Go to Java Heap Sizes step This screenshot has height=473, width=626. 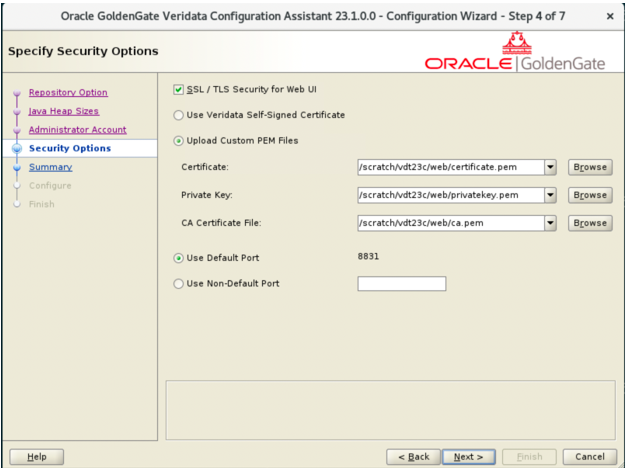pyautogui.click(x=63, y=111)
